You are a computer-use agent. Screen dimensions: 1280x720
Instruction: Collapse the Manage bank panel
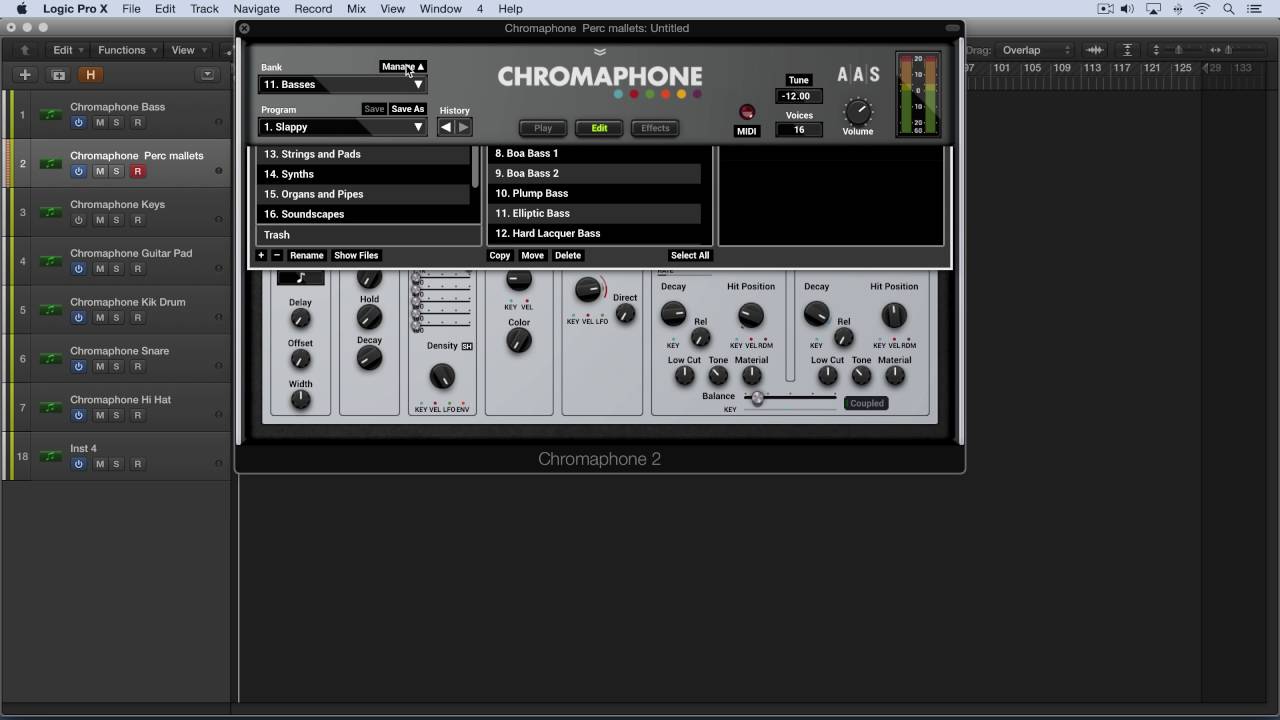(403, 67)
